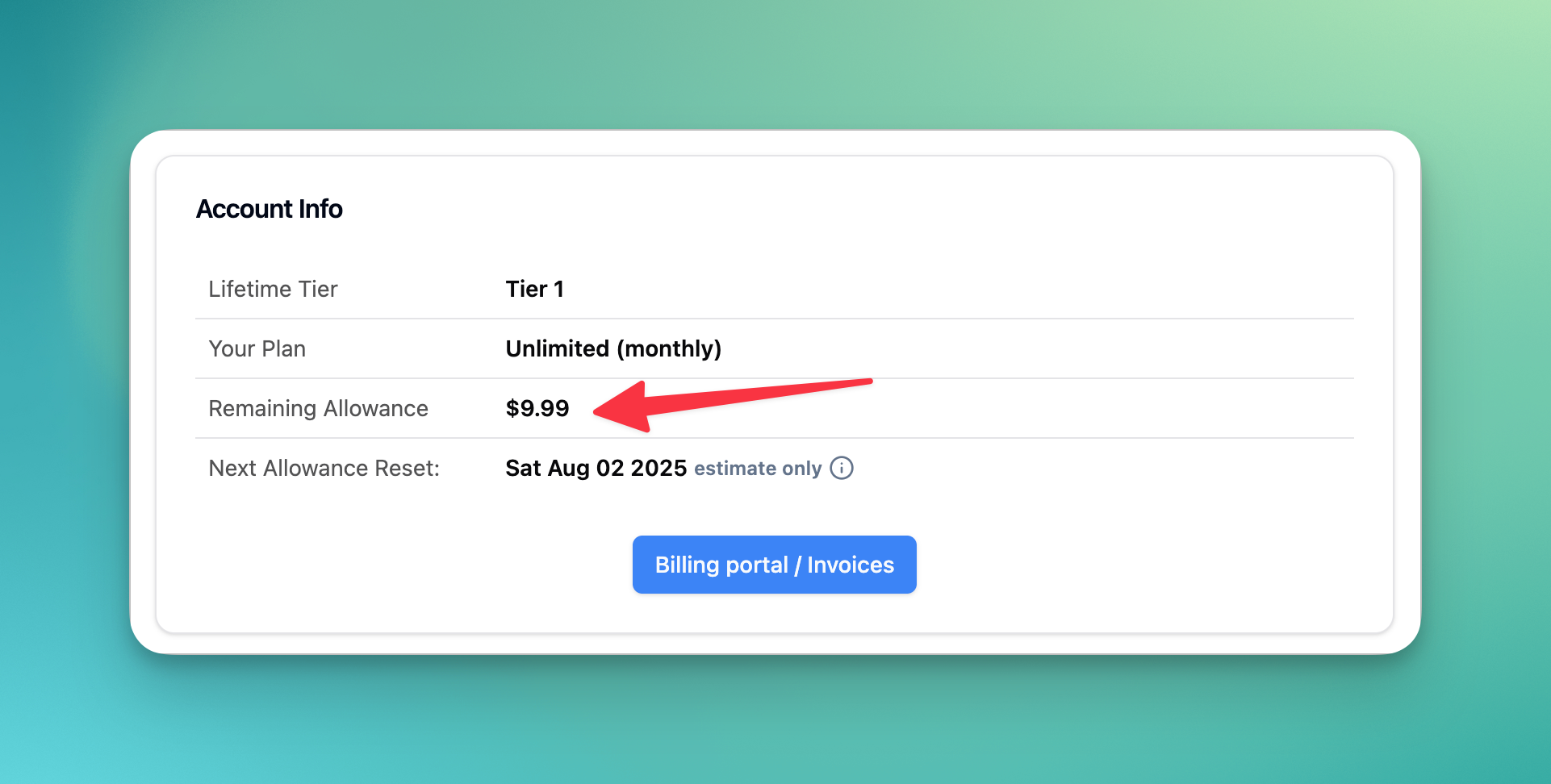Click the word Allowance in Remaining Allowance
Image resolution: width=1551 pixels, height=784 pixels.
click(376, 408)
